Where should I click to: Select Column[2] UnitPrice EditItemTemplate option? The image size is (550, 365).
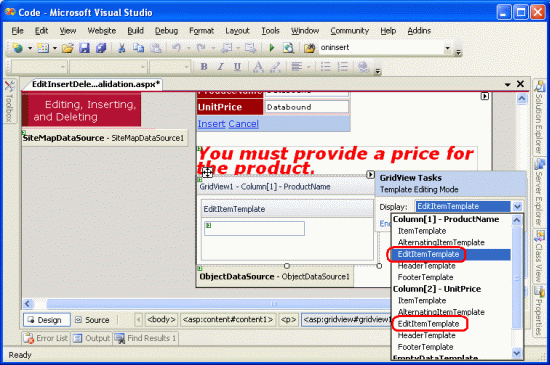click(428, 324)
